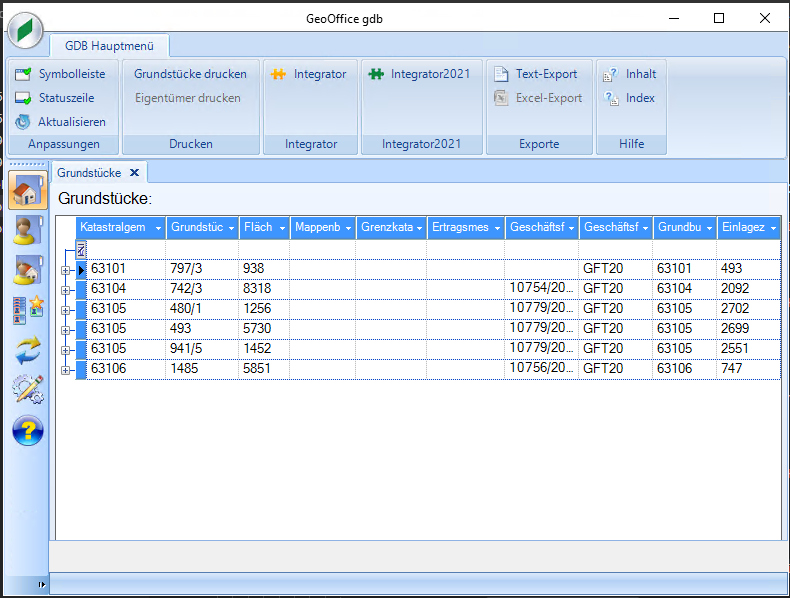Close the Grundstücke tab
Screen dimensions: 790x598
pos(135,173)
